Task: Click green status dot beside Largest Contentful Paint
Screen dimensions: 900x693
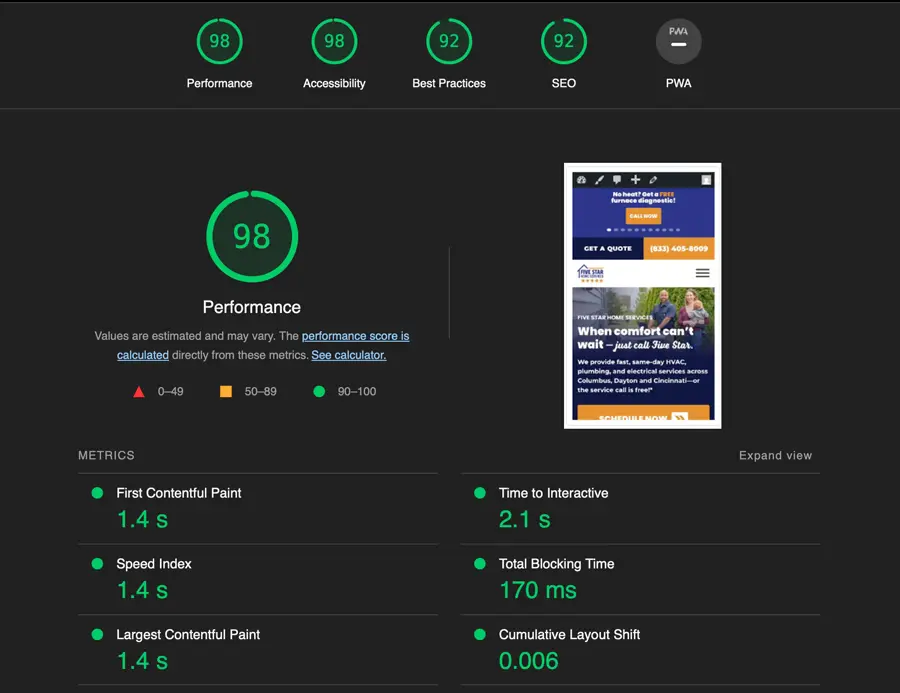Action: point(97,634)
